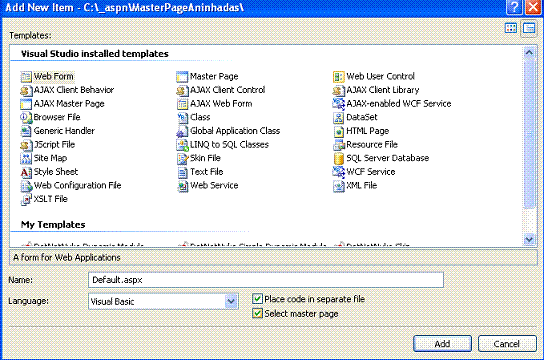Pick the Text File icon
This screenshot has width=544, height=360.
pos(182,172)
